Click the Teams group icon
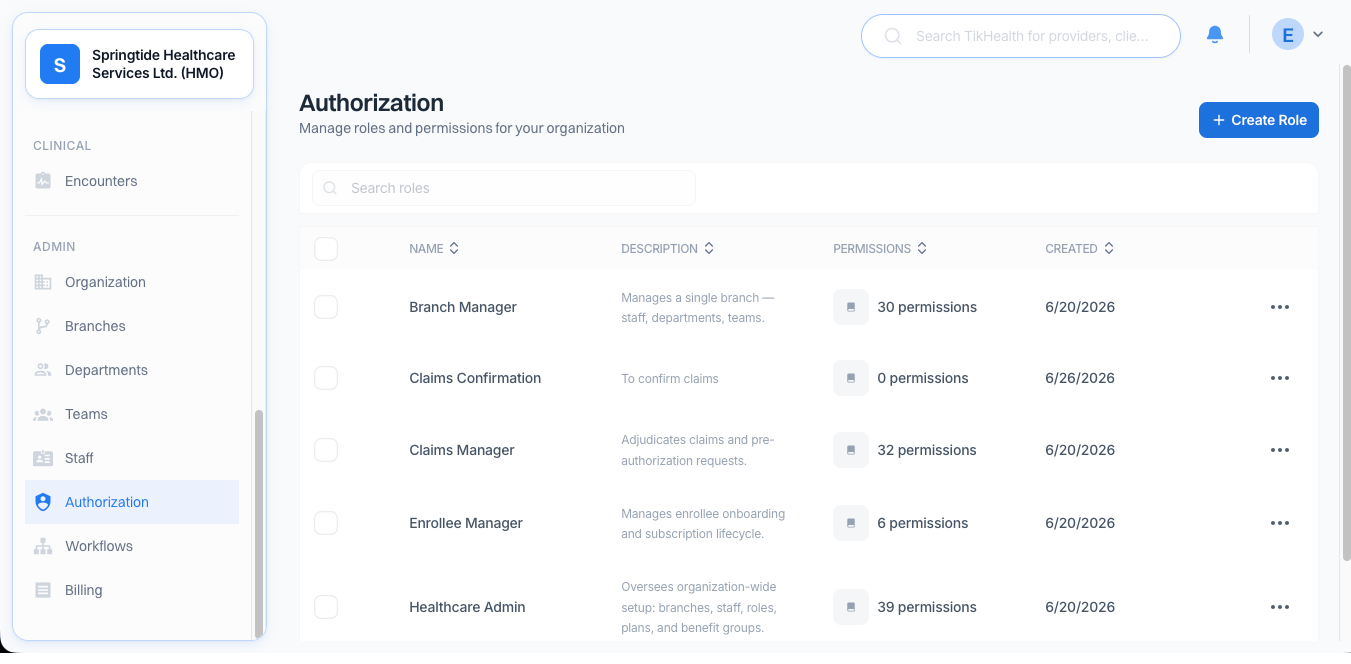 (43, 414)
